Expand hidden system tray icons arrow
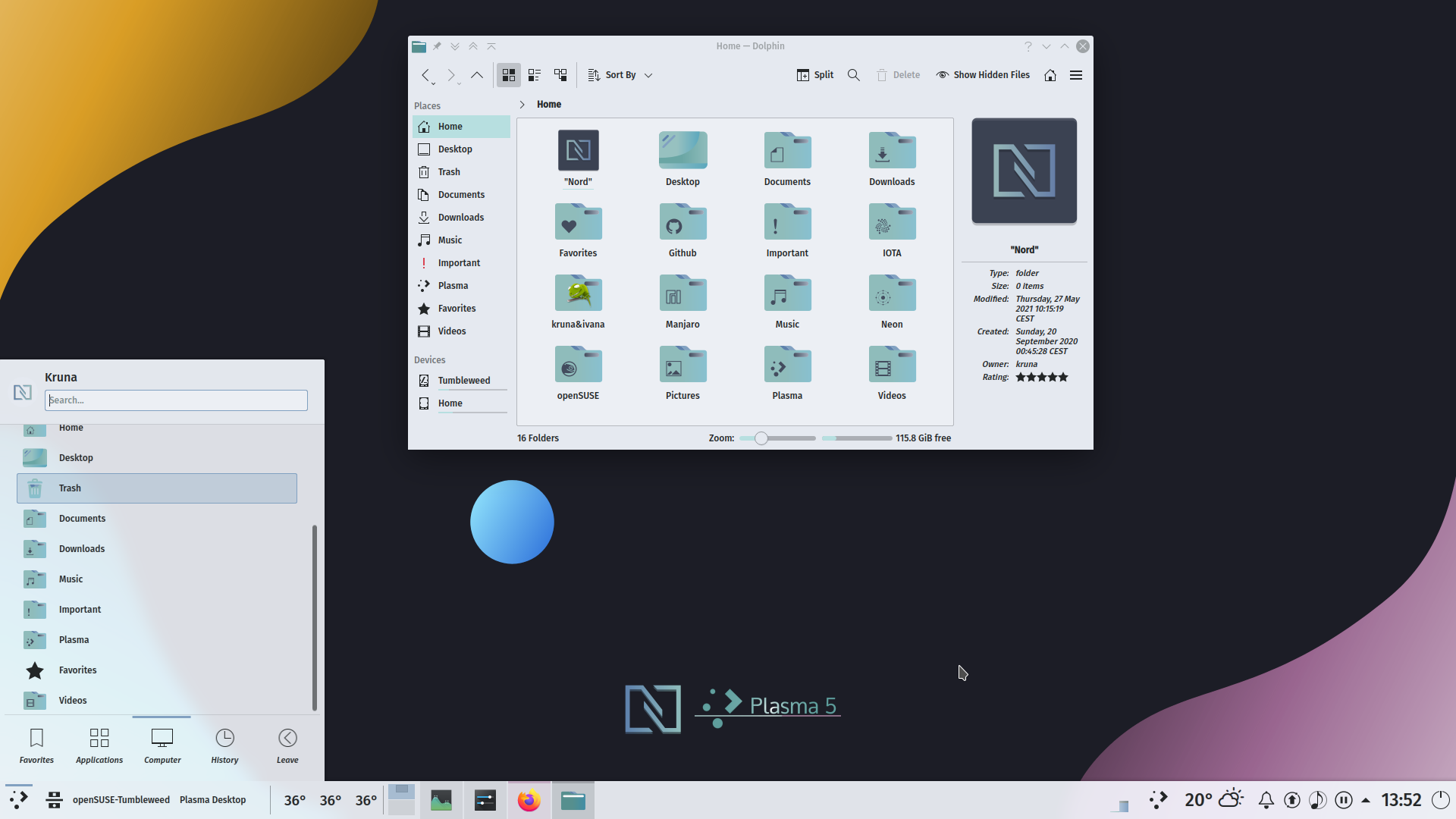The width and height of the screenshot is (1456, 819). tap(1366, 800)
